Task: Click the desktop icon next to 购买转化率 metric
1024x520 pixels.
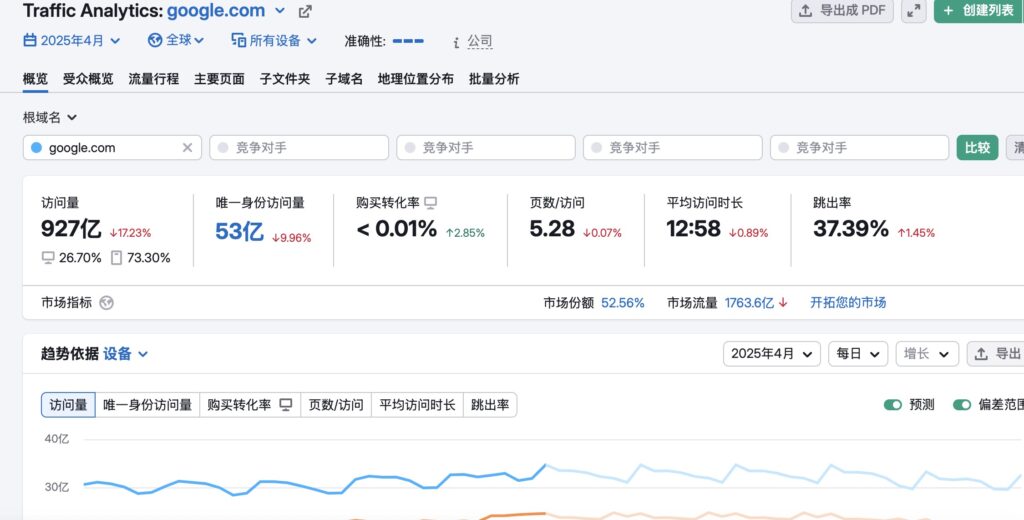Action: coord(430,203)
